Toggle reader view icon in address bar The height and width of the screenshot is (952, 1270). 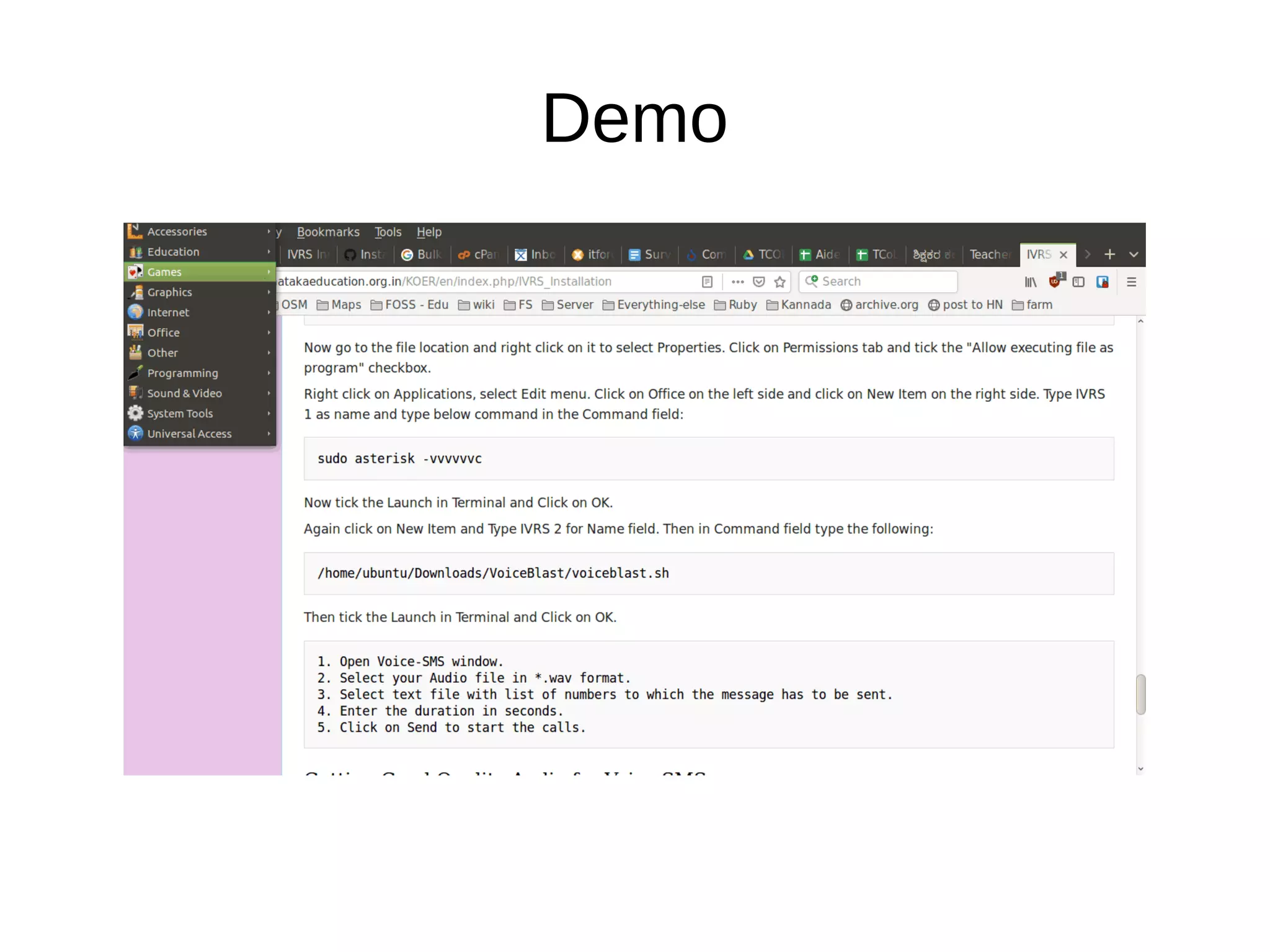coord(707,282)
